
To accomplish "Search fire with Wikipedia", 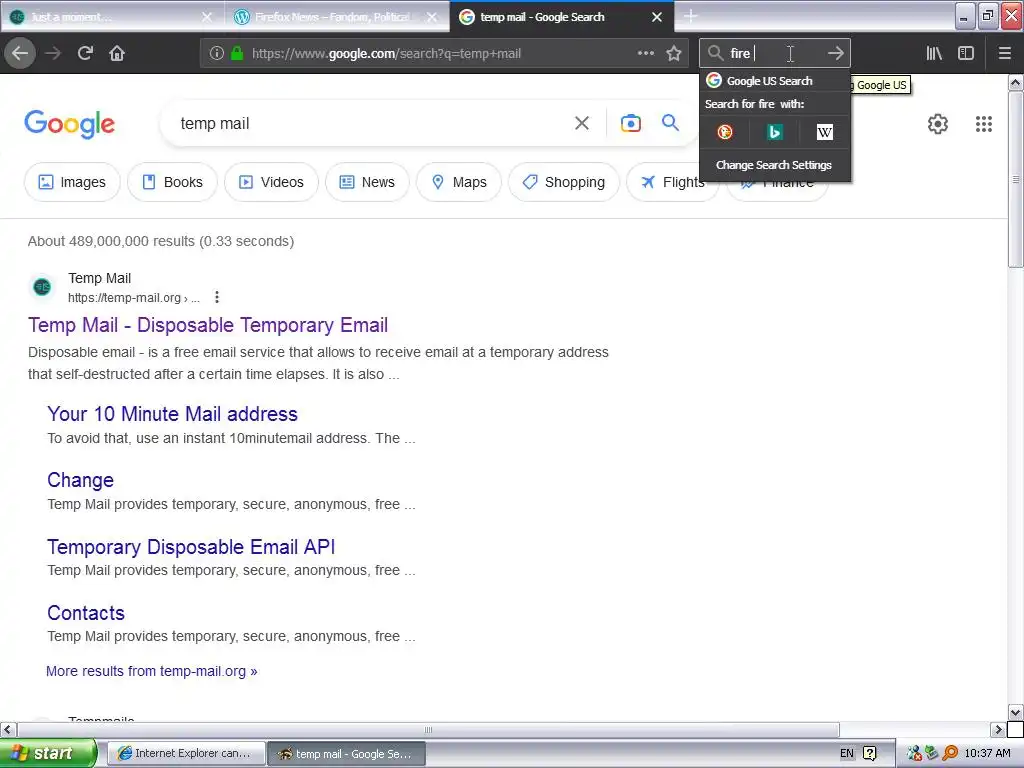I will click(x=824, y=133).
